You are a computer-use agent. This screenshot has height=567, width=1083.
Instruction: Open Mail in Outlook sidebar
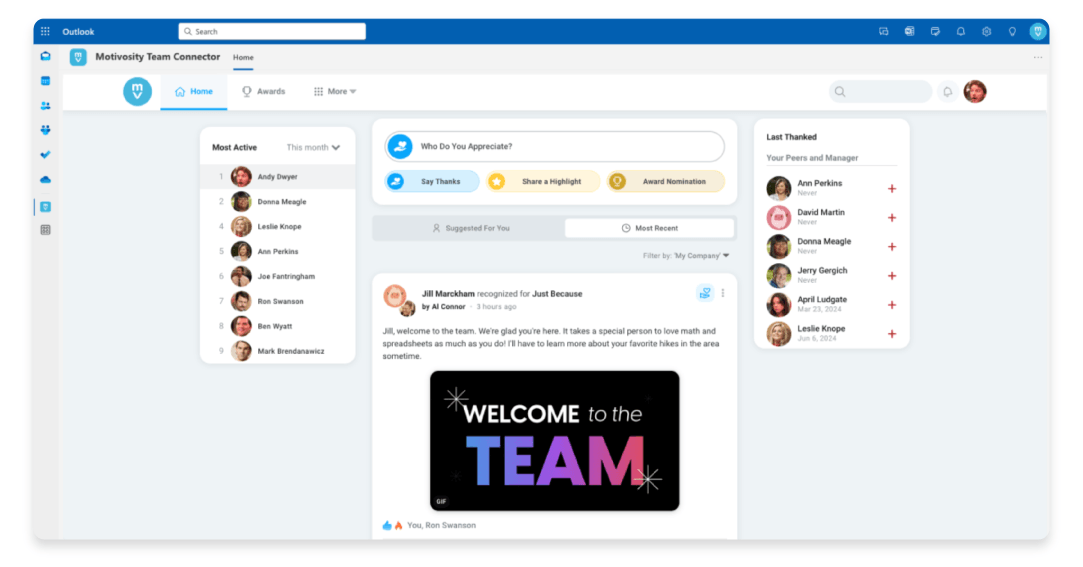(x=46, y=56)
